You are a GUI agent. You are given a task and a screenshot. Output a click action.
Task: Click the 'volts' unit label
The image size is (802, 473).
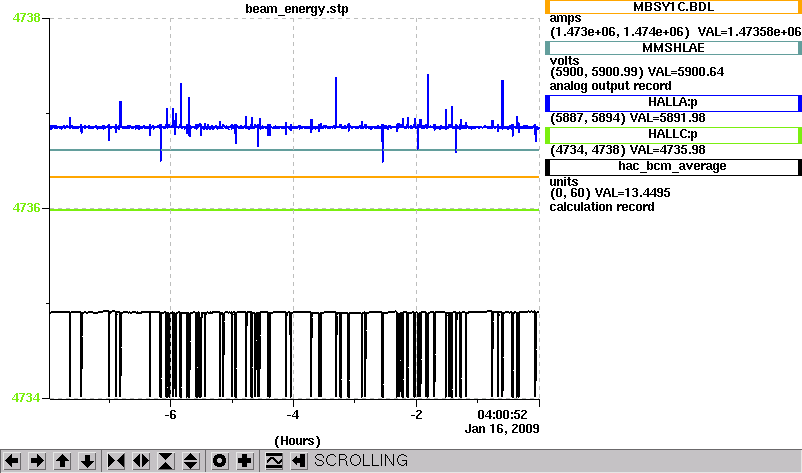click(564, 61)
